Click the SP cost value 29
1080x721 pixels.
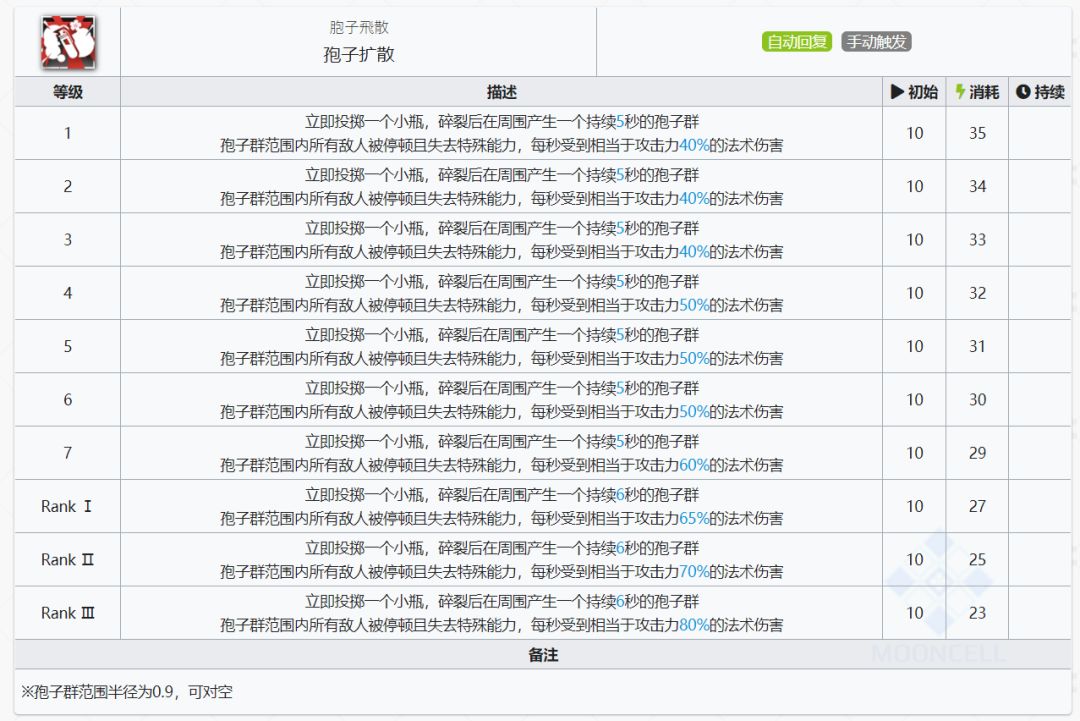pyautogui.click(x=977, y=453)
